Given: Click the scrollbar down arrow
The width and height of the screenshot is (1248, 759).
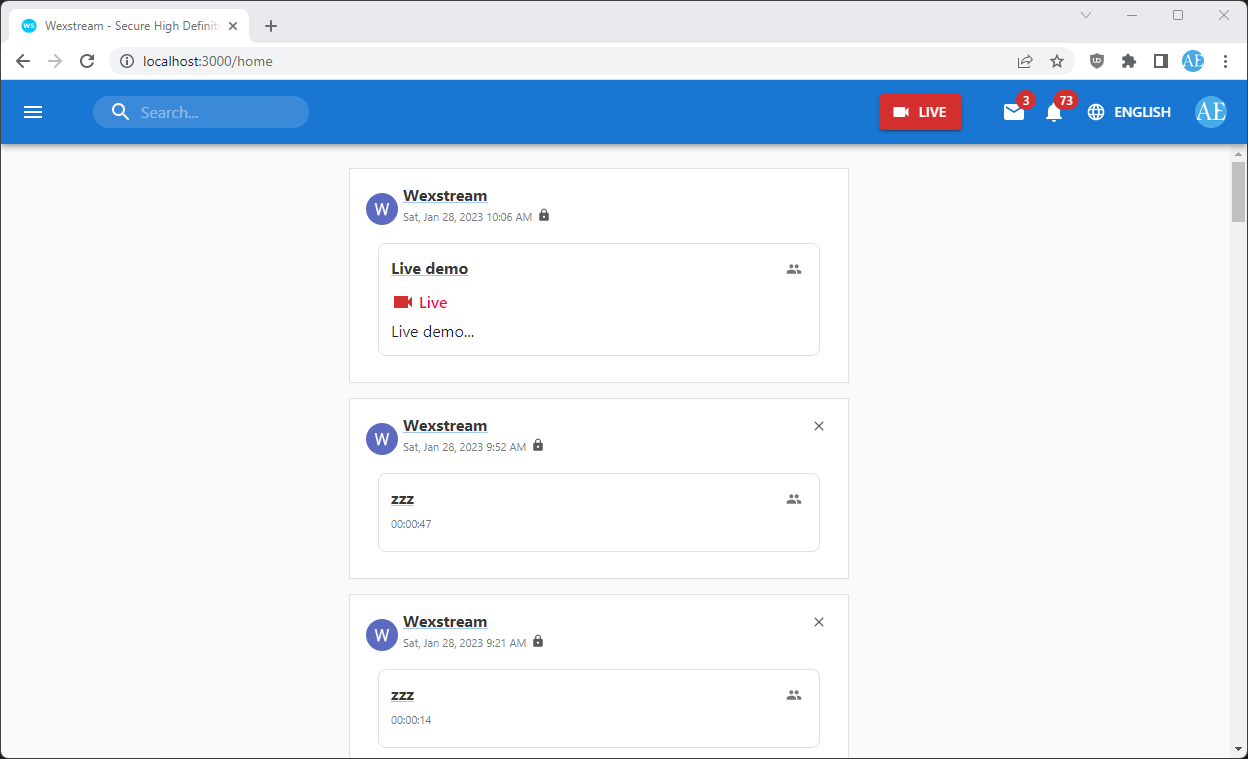Looking at the screenshot, I should point(1239,748).
